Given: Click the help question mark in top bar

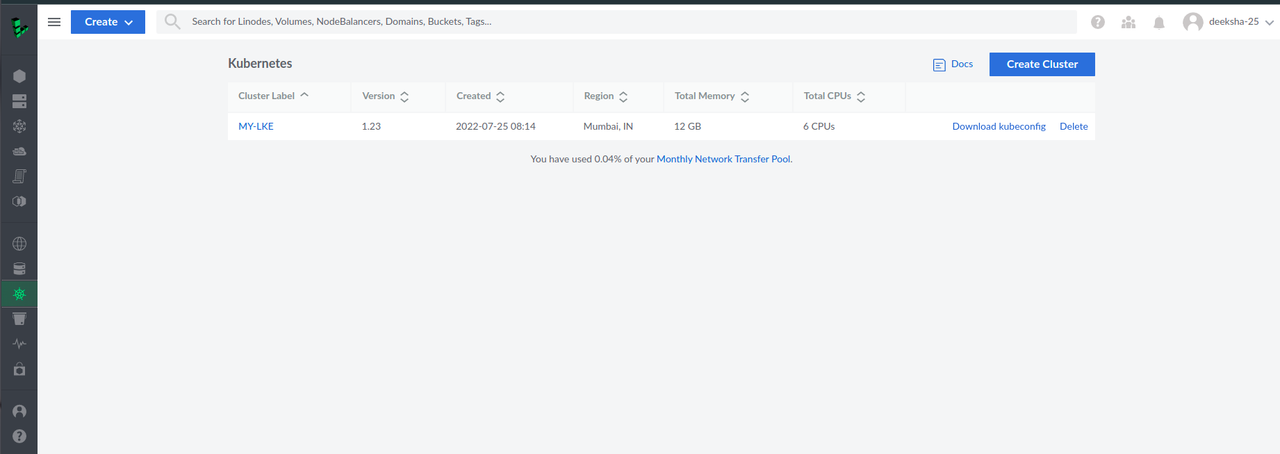Looking at the screenshot, I should [1098, 22].
